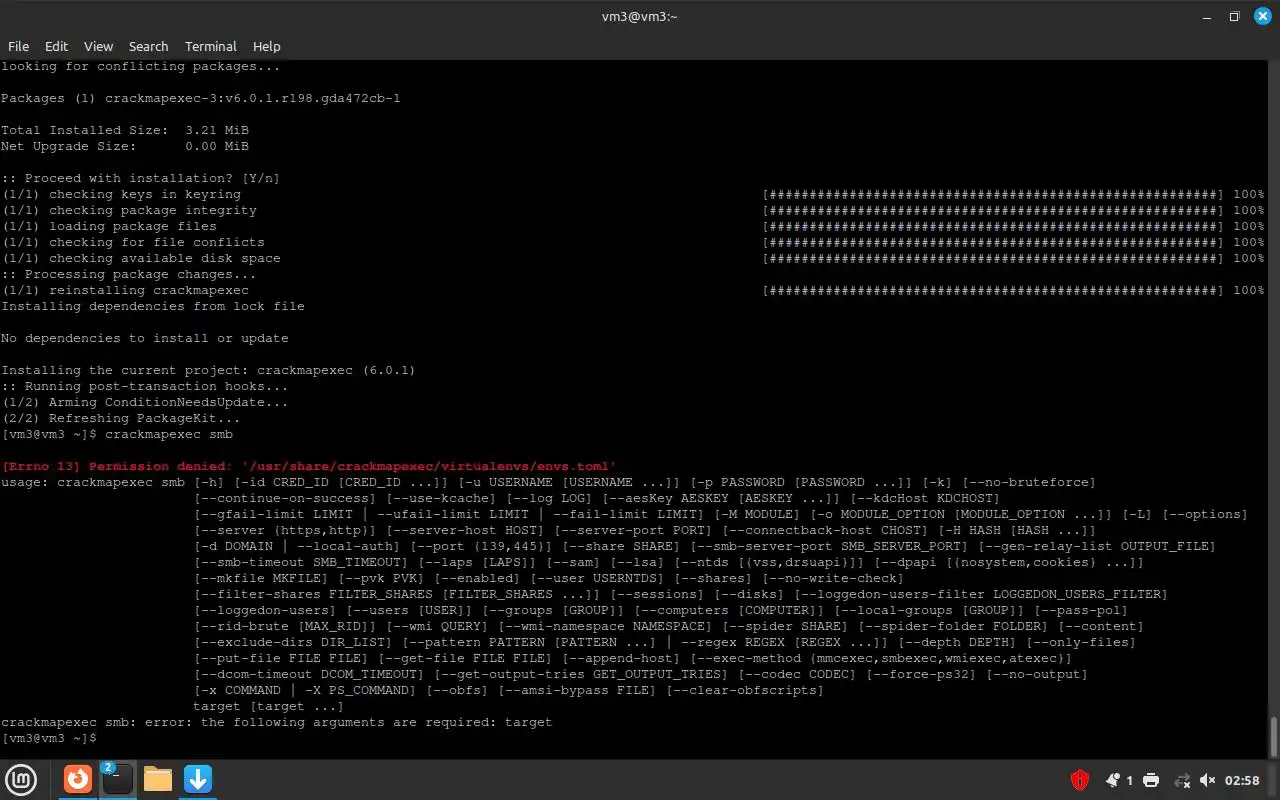The height and width of the screenshot is (800, 1280).
Task: Click the muted volume tray icon
Action: coord(1208,780)
